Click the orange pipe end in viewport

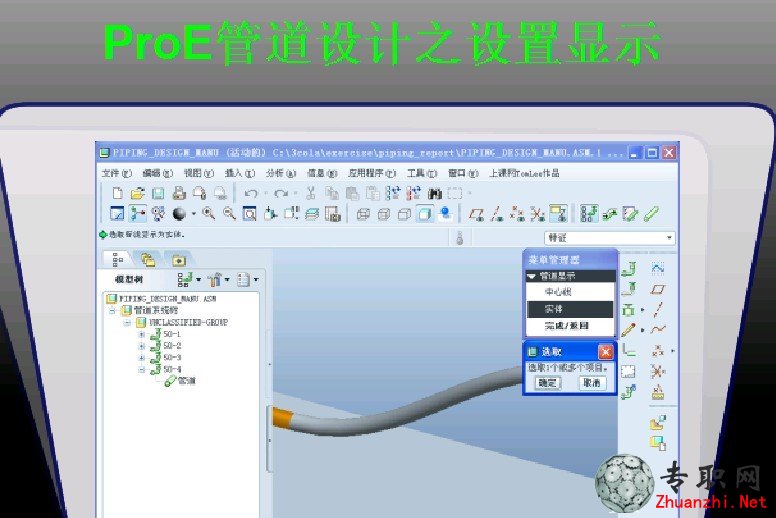pos(284,419)
